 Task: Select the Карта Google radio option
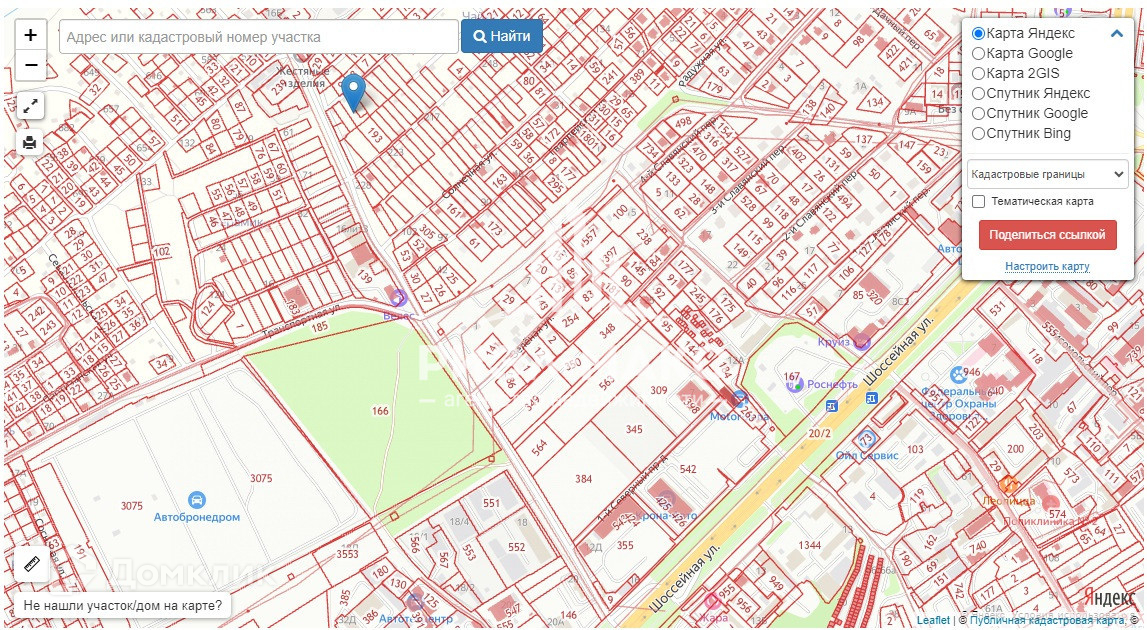(979, 54)
